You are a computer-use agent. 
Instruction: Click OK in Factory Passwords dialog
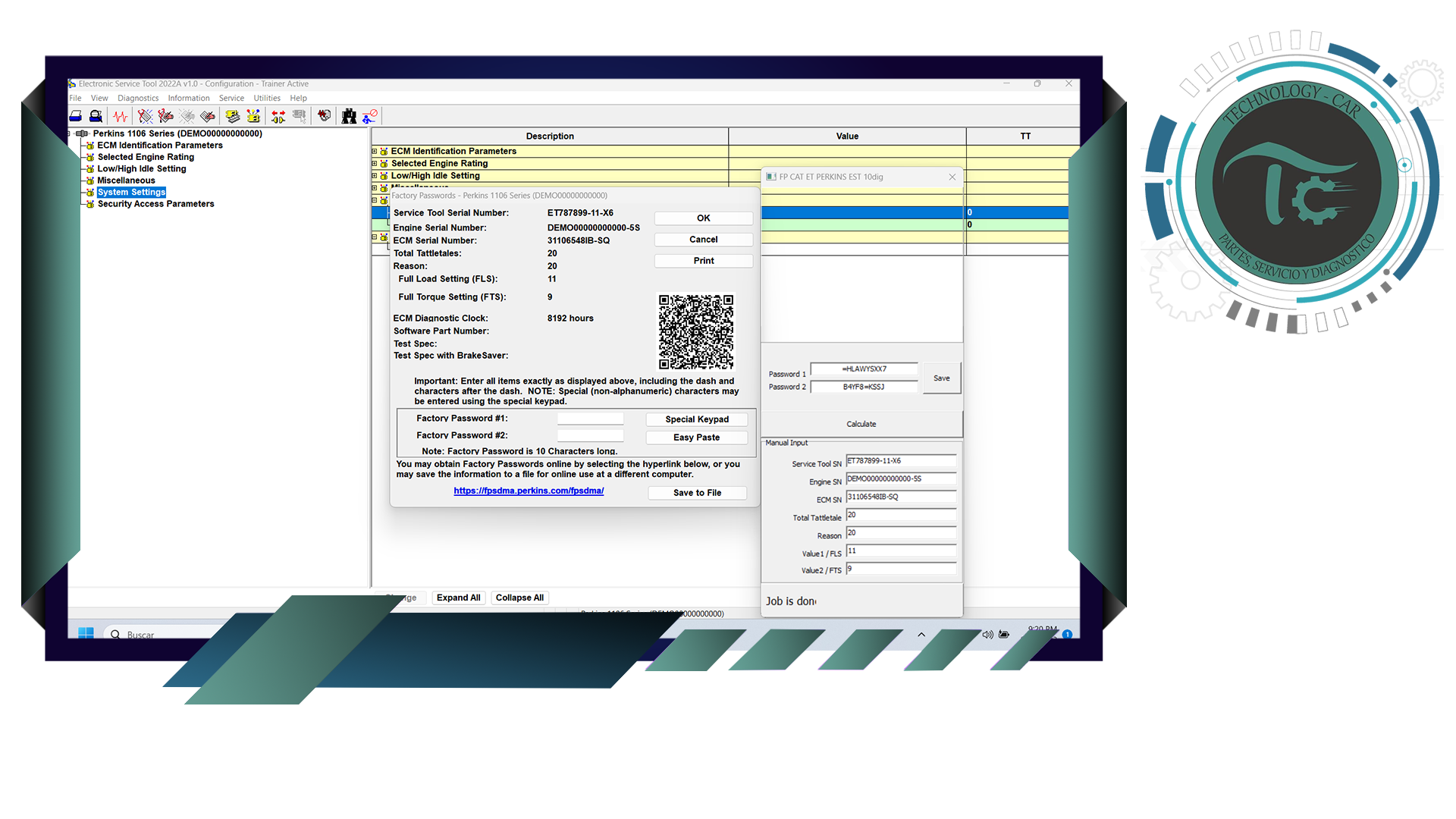coord(704,218)
